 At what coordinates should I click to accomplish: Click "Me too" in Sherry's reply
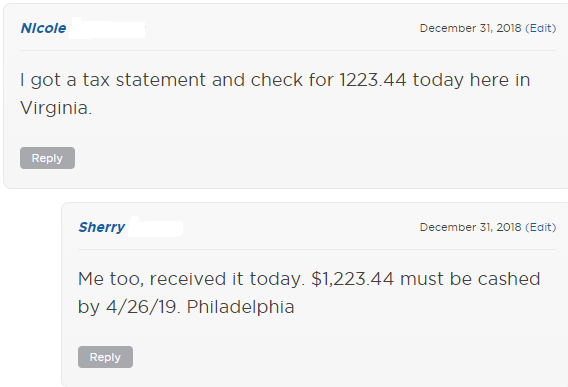click(109, 279)
